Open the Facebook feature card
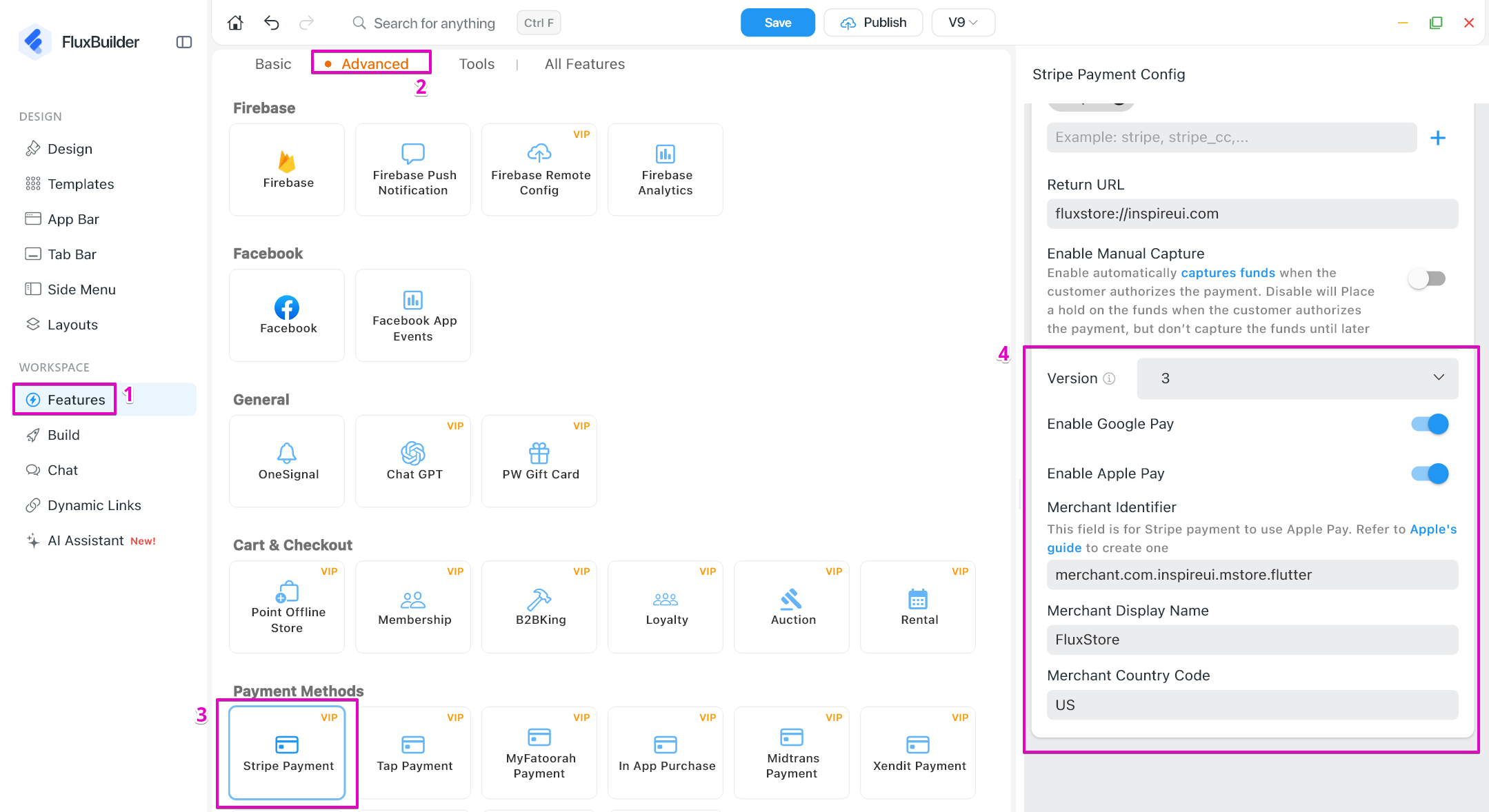 287,315
